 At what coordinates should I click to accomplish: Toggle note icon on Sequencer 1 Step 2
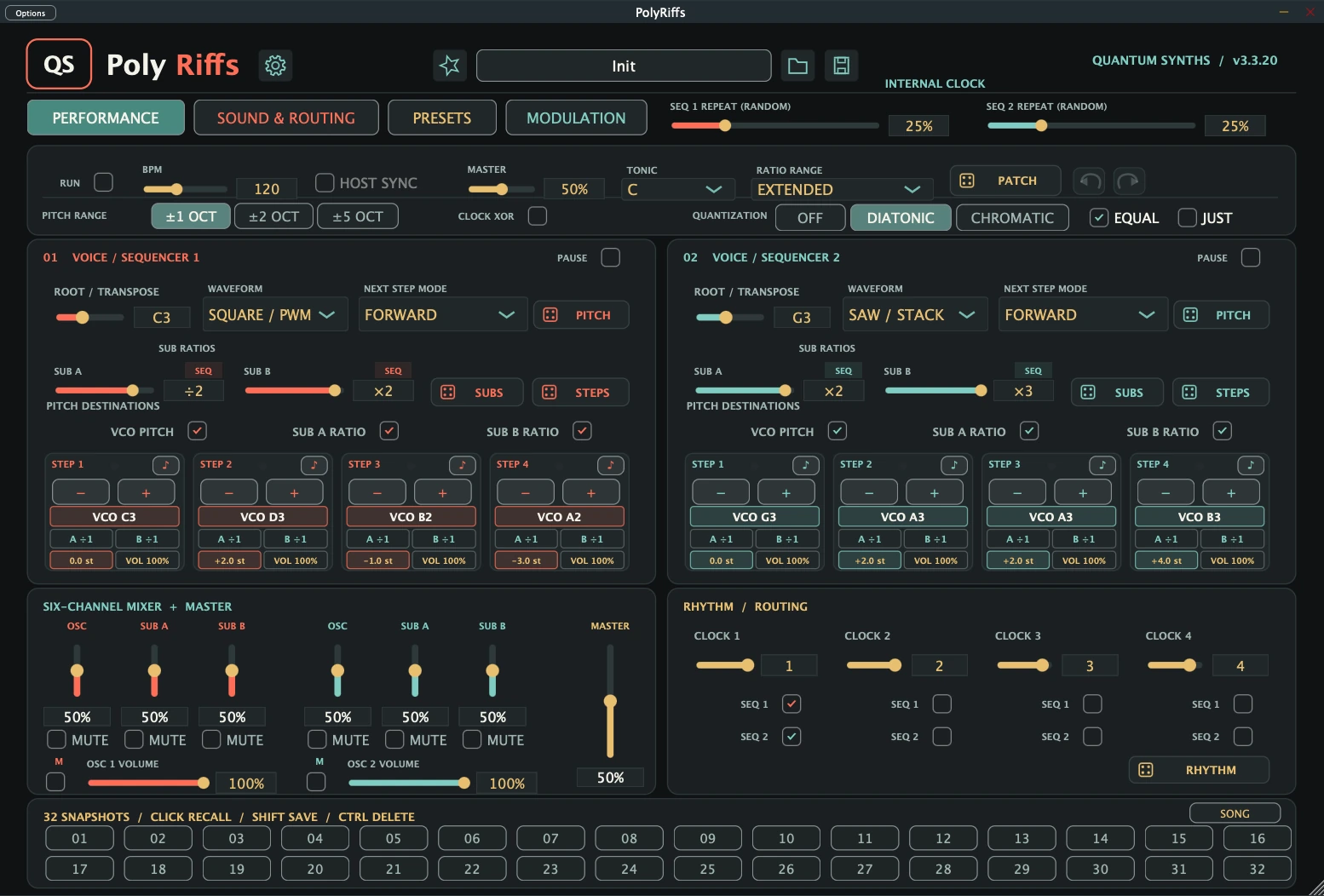314,465
